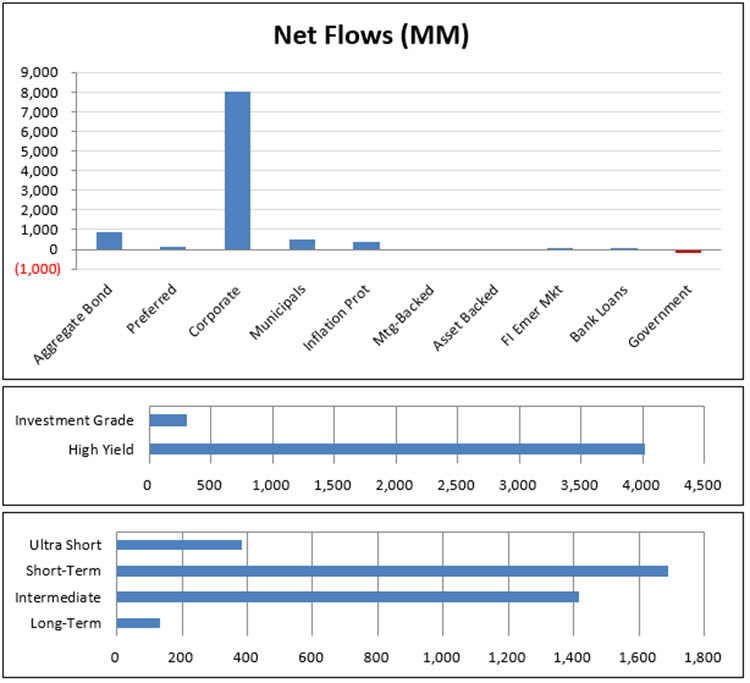
Task: Click the Intermediate horizontal bar
Action: pyautogui.click(x=347, y=597)
